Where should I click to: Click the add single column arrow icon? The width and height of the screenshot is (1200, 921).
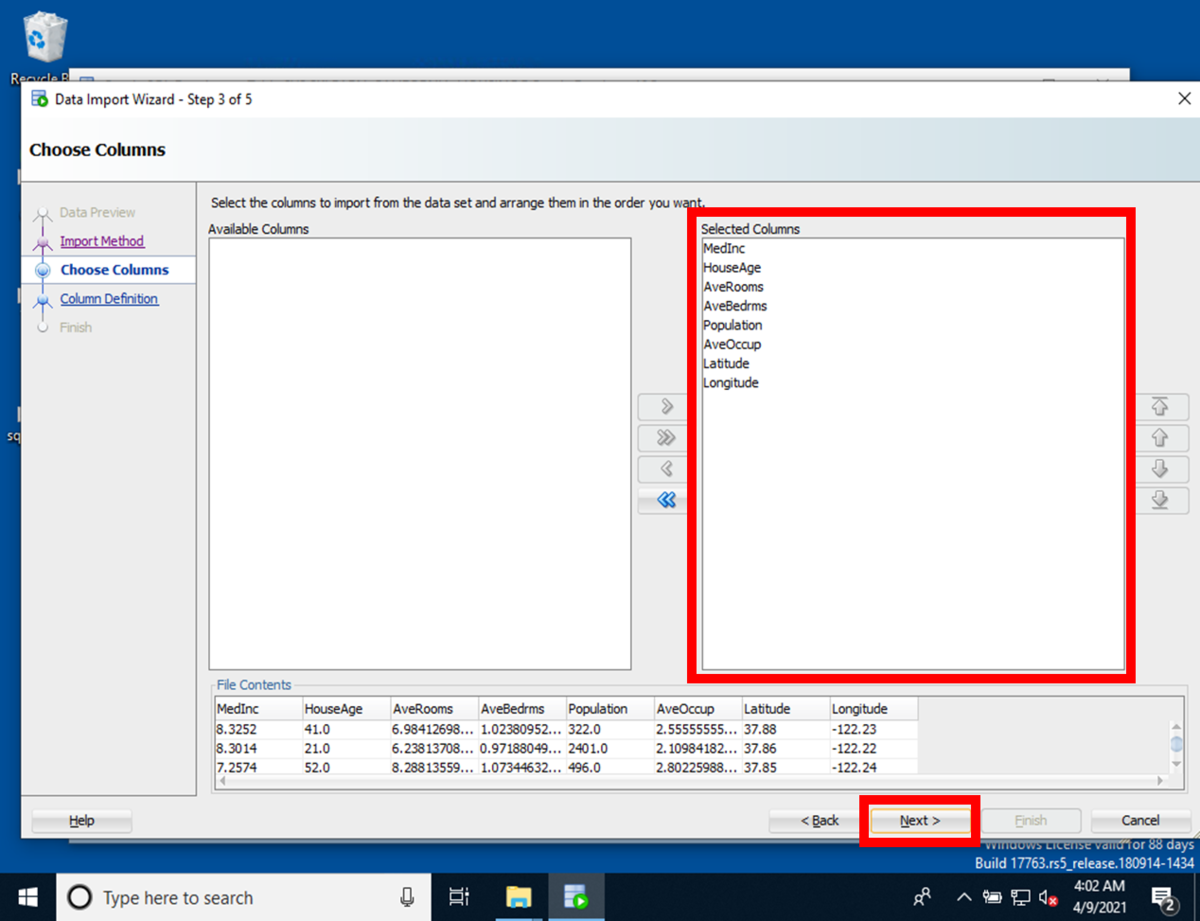[666, 407]
